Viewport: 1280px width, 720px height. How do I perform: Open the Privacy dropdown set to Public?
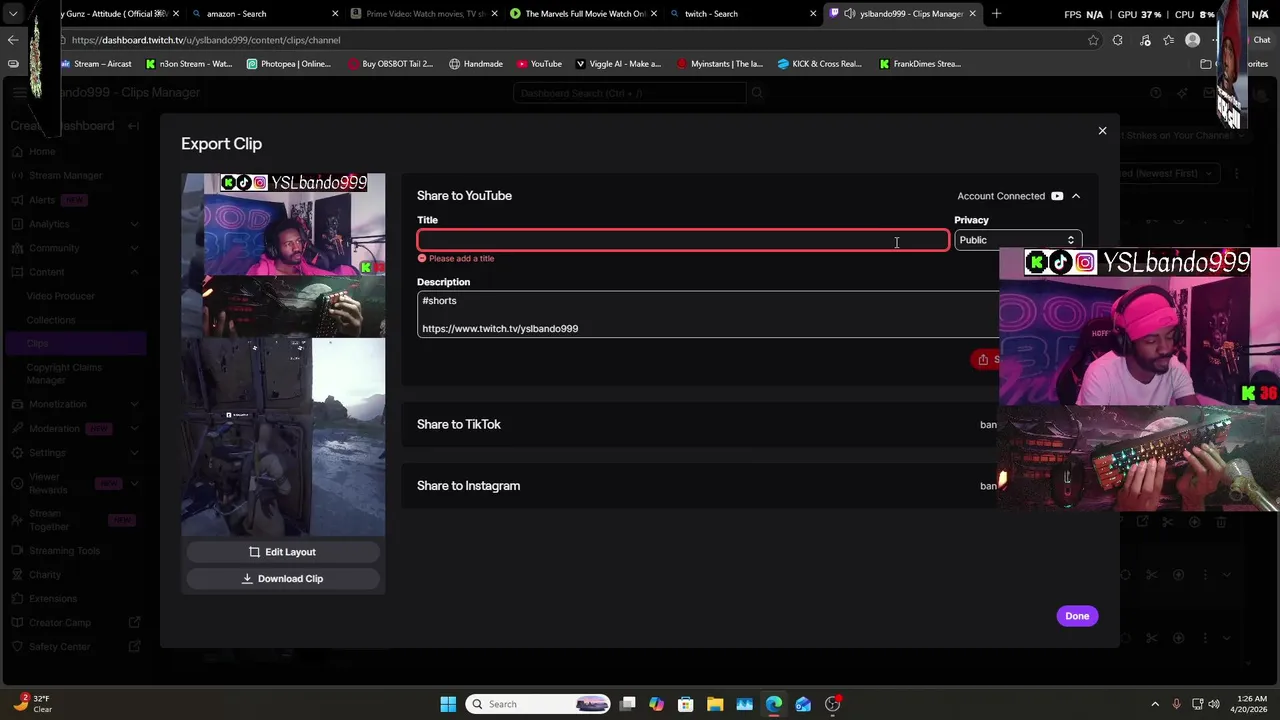1017,240
